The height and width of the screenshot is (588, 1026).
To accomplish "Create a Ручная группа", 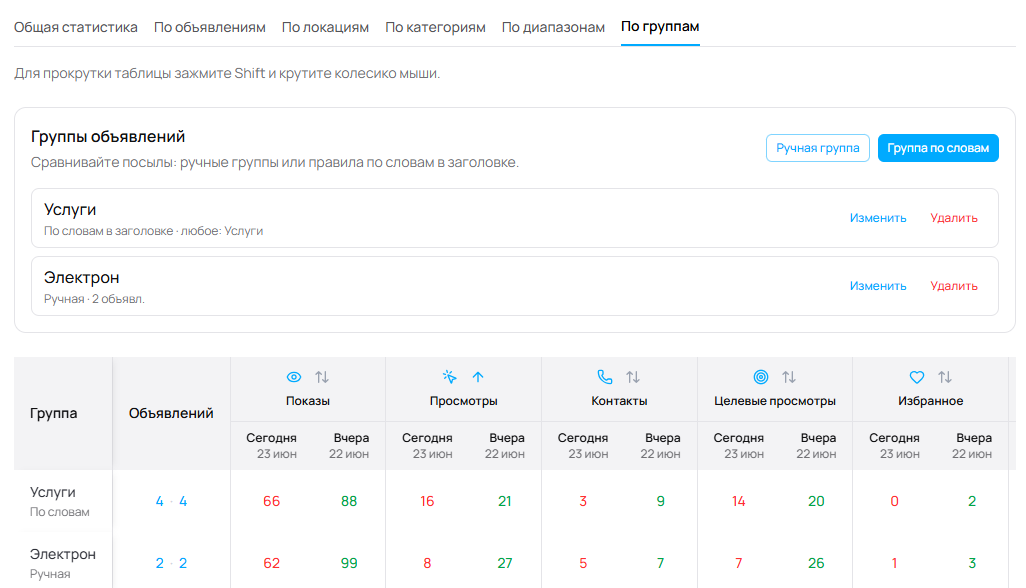I will [x=818, y=148].
